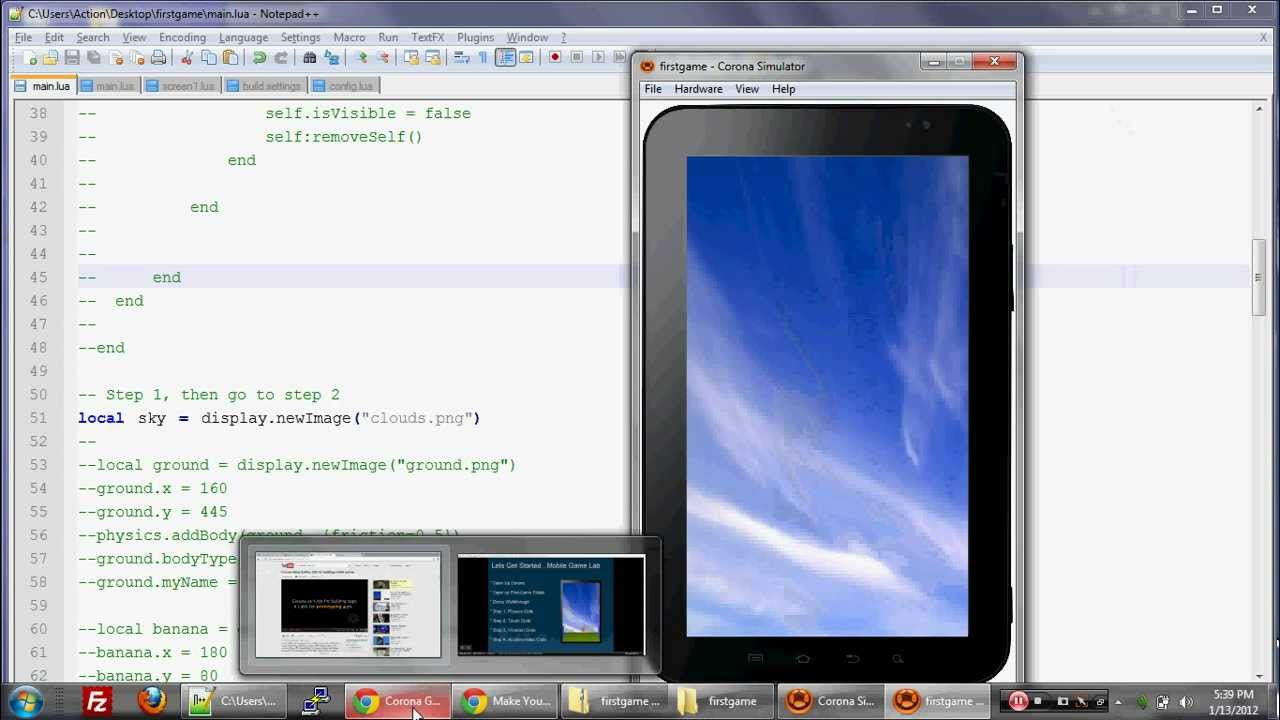
Task: Open Find with the binoculars icon
Action: [310, 58]
